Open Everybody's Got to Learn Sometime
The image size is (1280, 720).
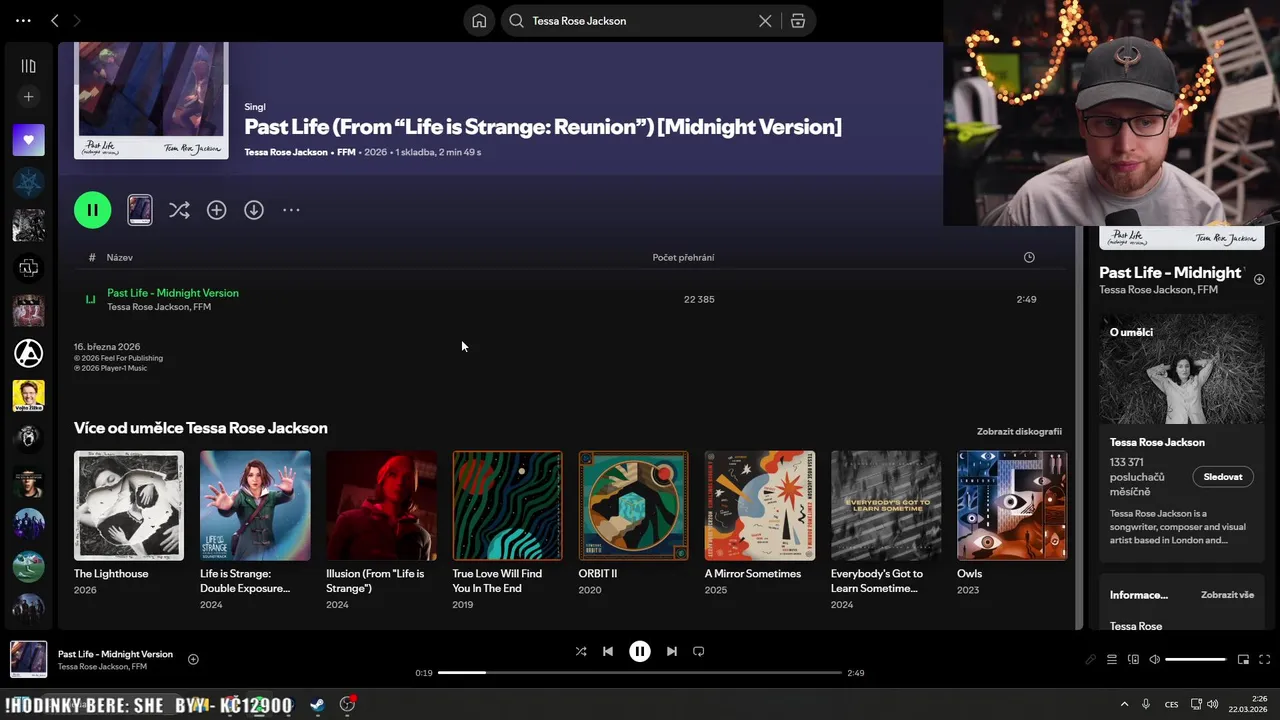[886, 505]
